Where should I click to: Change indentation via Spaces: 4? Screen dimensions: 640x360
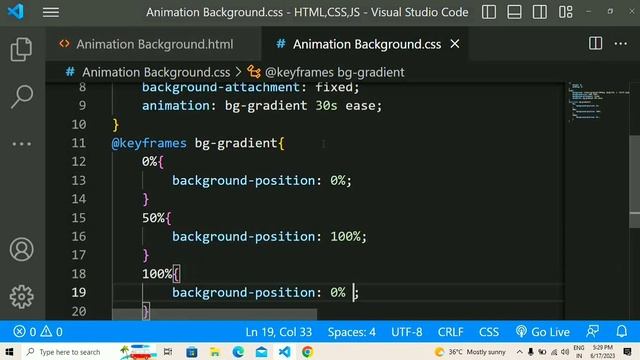pos(351,332)
